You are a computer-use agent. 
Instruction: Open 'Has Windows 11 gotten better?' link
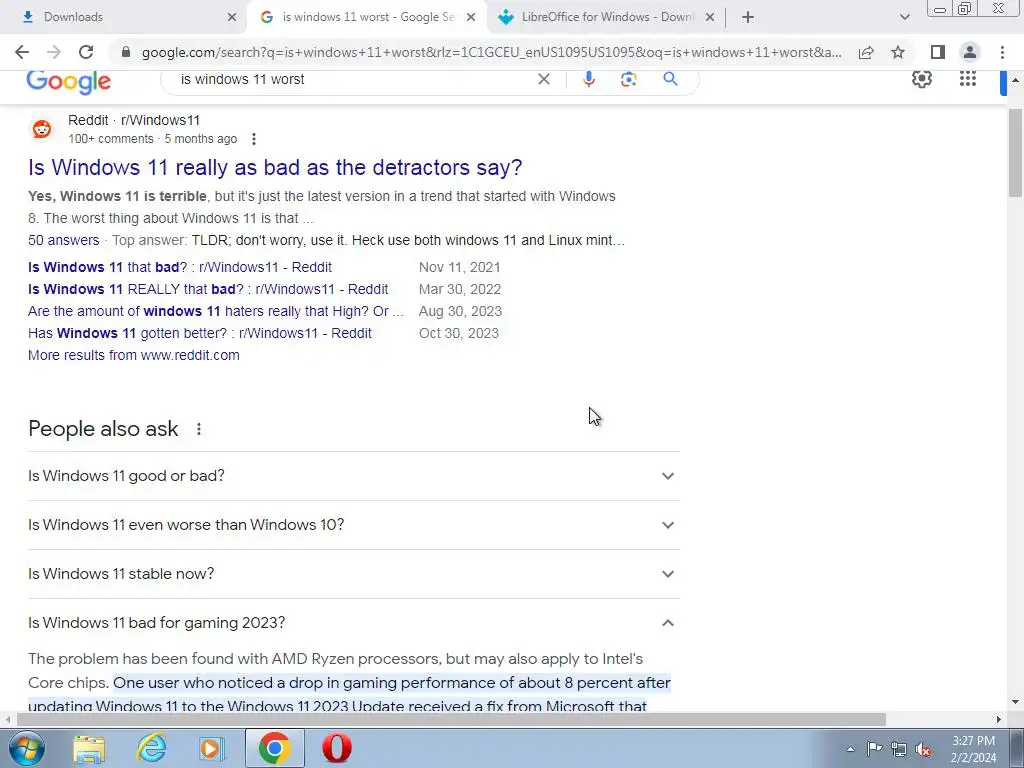pyautogui.click(x=200, y=334)
